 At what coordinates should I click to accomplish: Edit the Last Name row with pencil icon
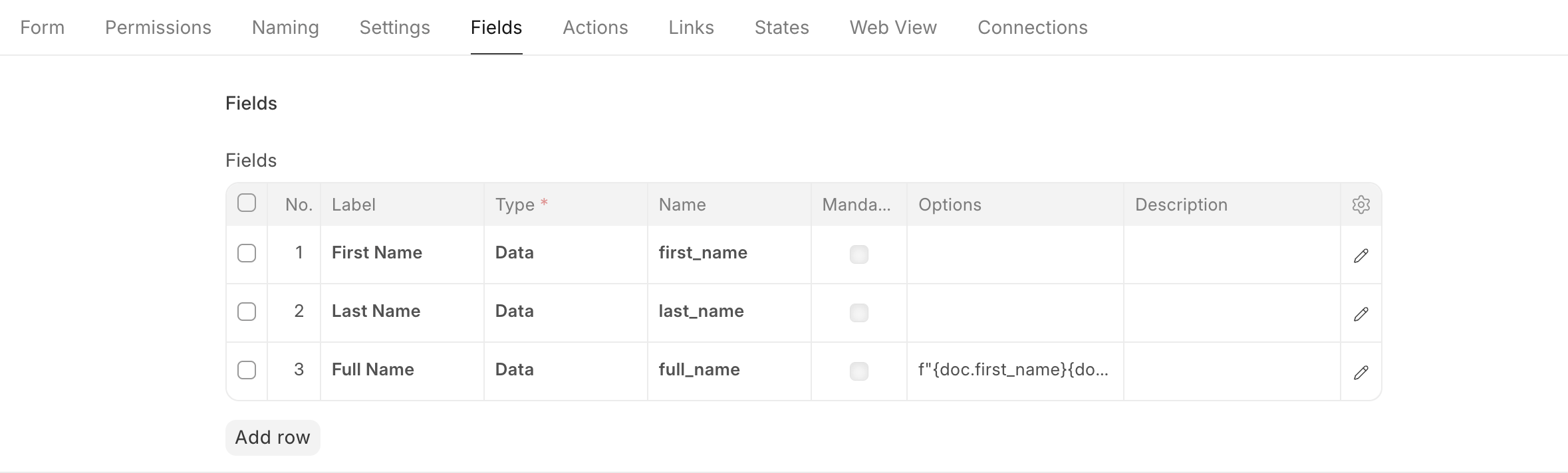[x=1361, y=314]
